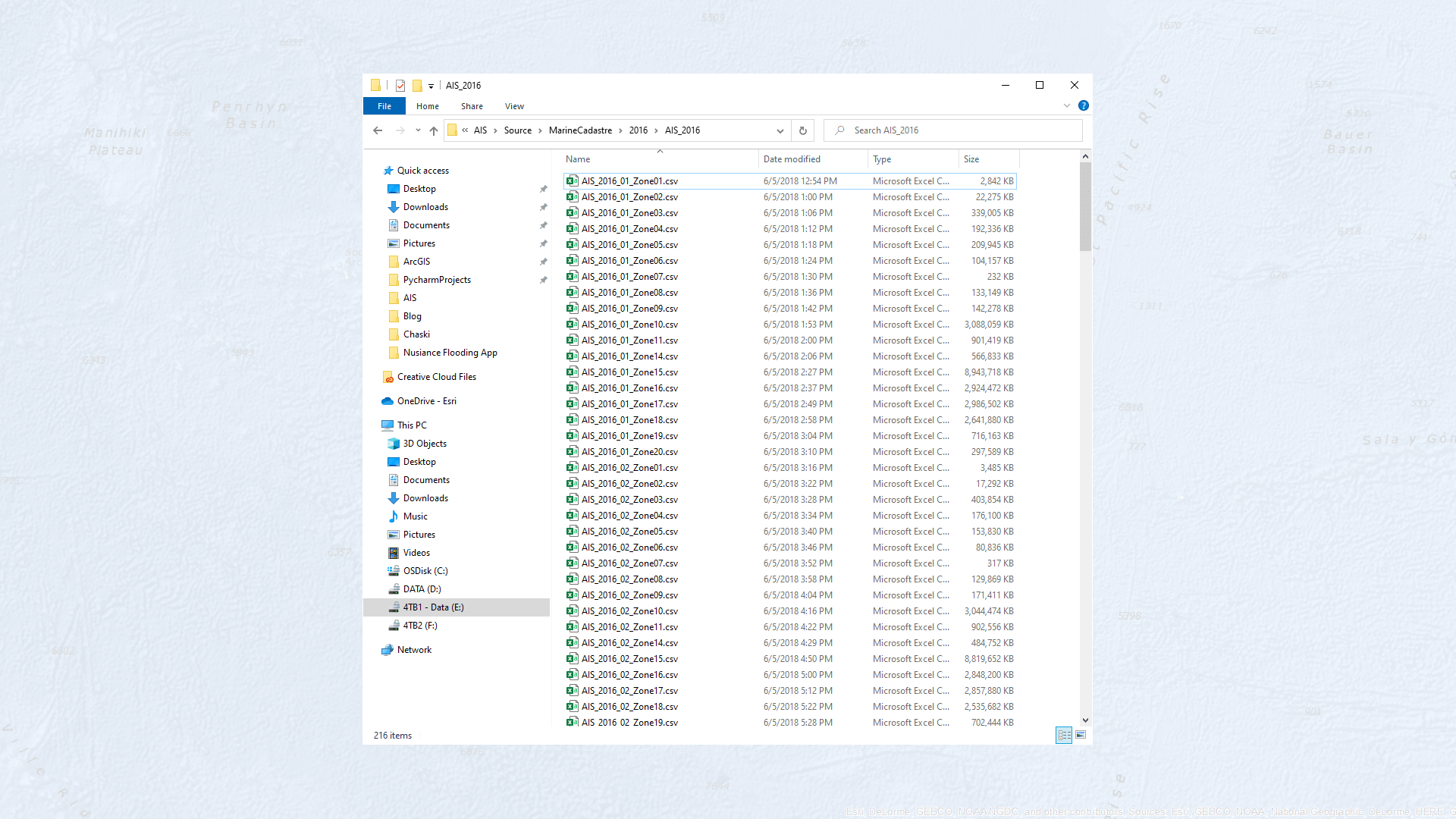Open the Creative Cloud Files folder
The image size is (1456, 819).
[x=436, y=377]
